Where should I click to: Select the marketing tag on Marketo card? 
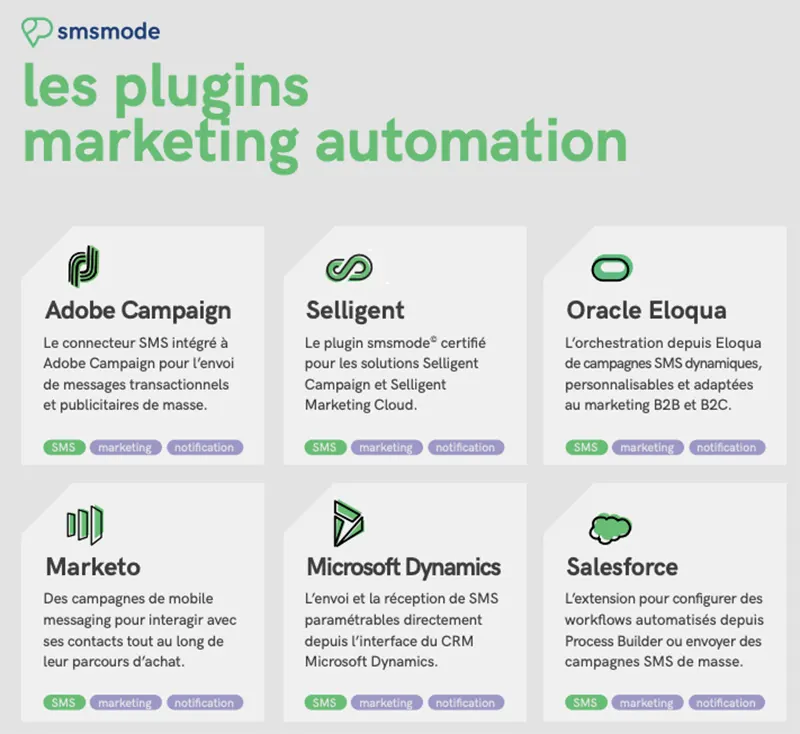[126, 702]
